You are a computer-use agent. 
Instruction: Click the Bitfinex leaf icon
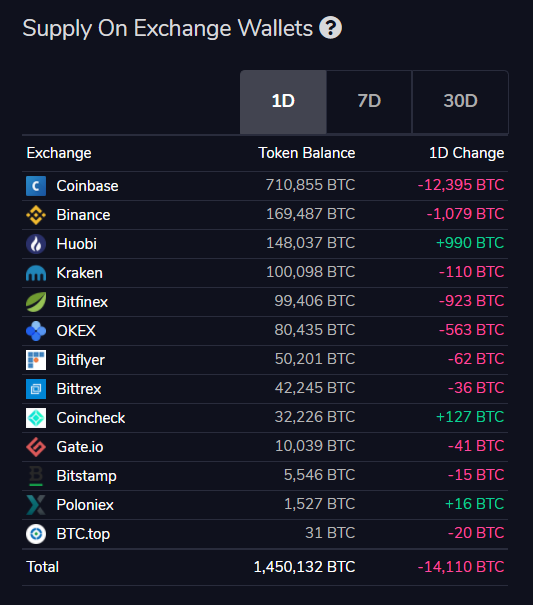click(x=36, y=302)
